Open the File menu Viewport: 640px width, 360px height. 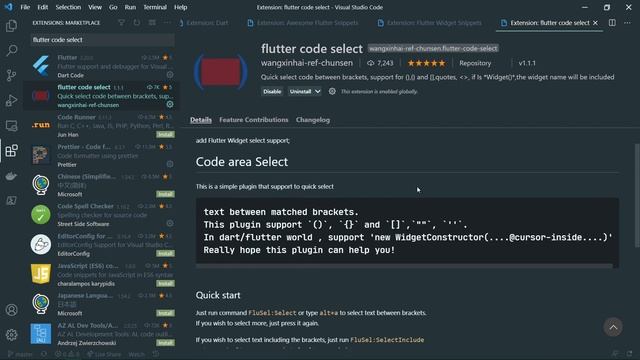click(25, 7)
